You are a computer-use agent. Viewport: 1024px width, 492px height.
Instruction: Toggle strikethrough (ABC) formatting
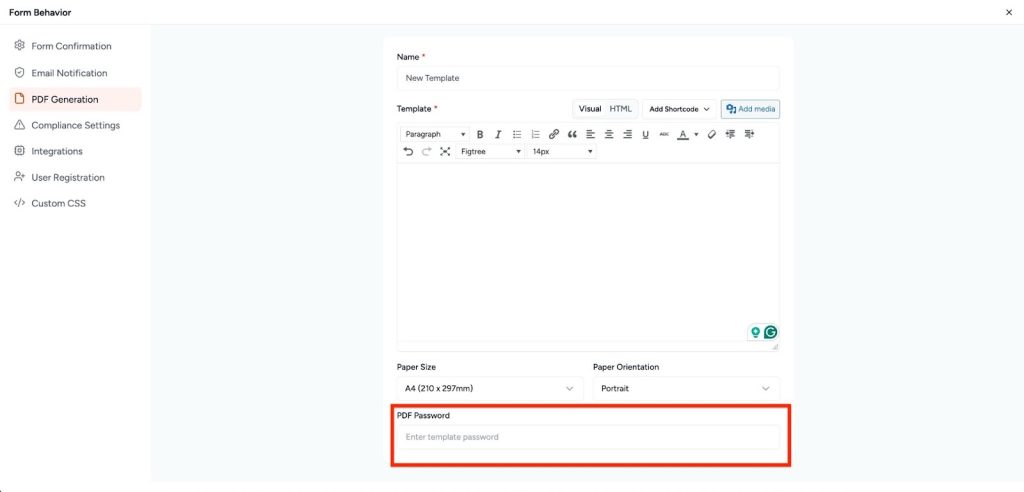click(x=664, y=135)
